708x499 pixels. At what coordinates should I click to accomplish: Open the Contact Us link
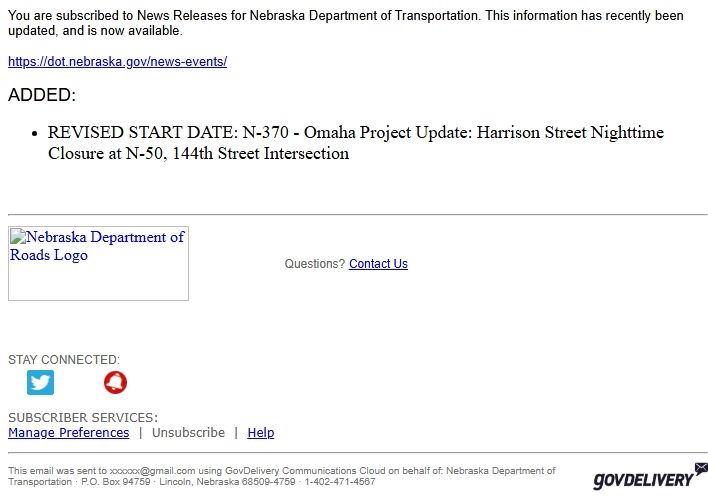(x=378, y=264)
